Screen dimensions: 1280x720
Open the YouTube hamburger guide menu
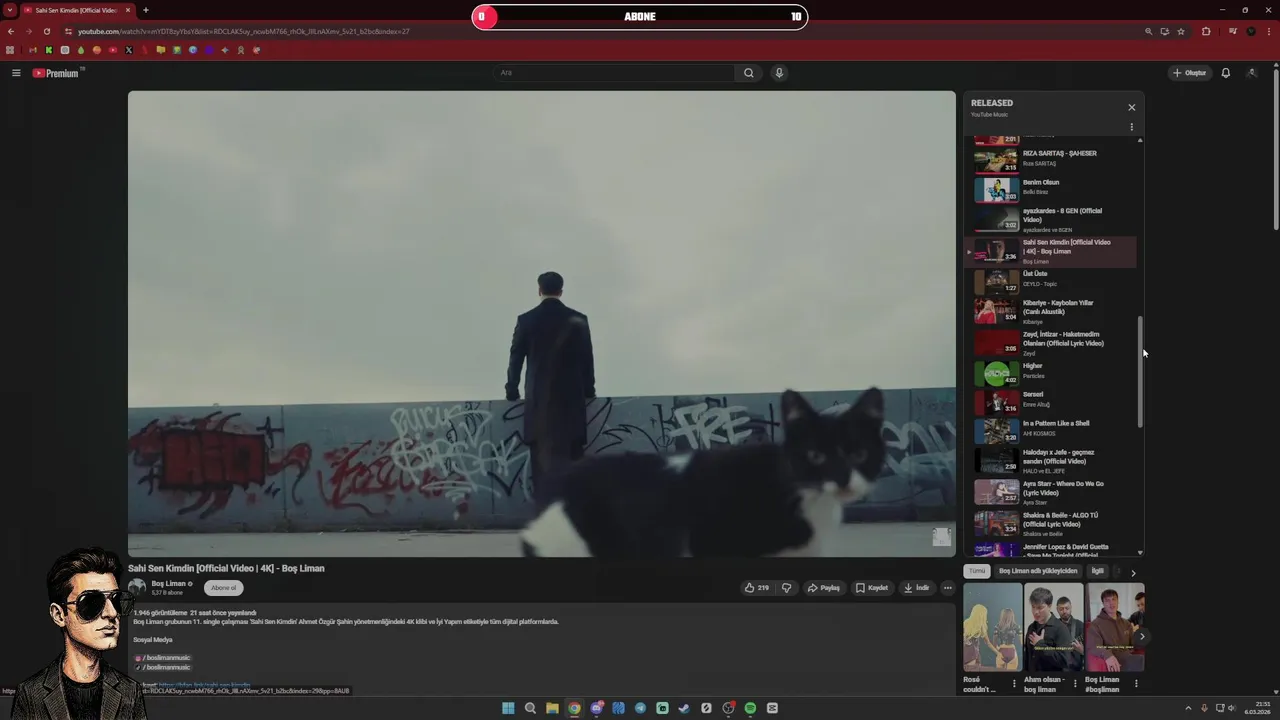pyautogui.click(x=16, y=73)
